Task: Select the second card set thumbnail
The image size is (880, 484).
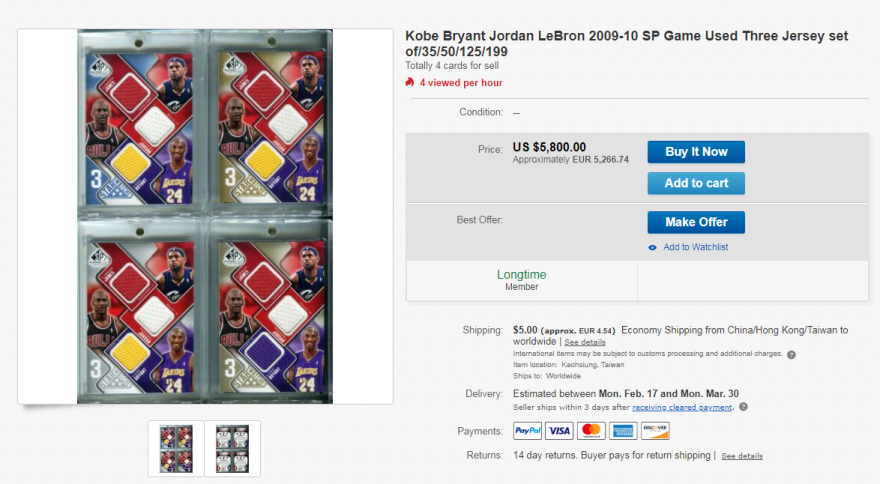Action: (232, 448)
